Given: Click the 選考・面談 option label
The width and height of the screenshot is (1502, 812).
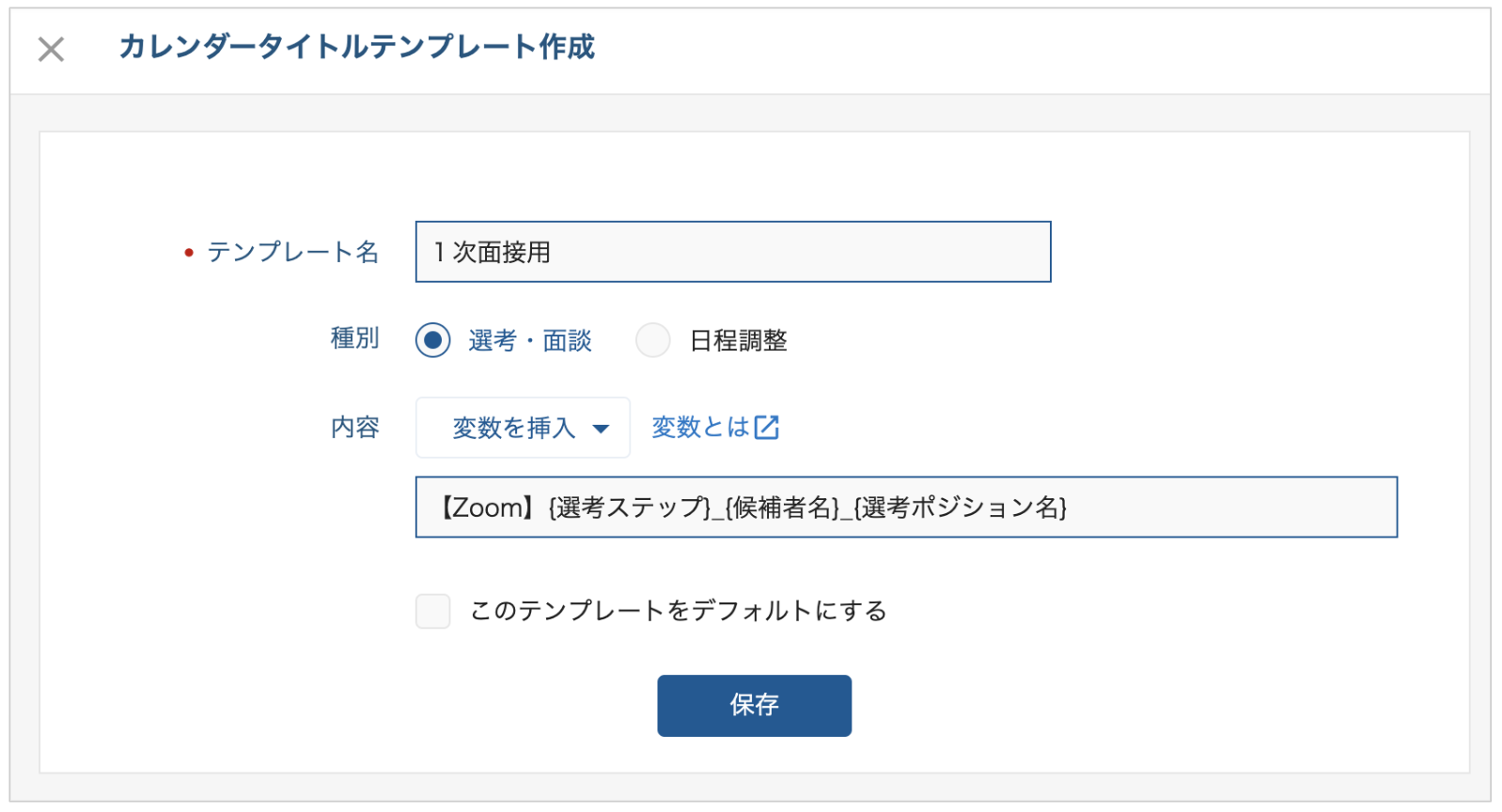Looking at the screenshot, I should point(530,340).
